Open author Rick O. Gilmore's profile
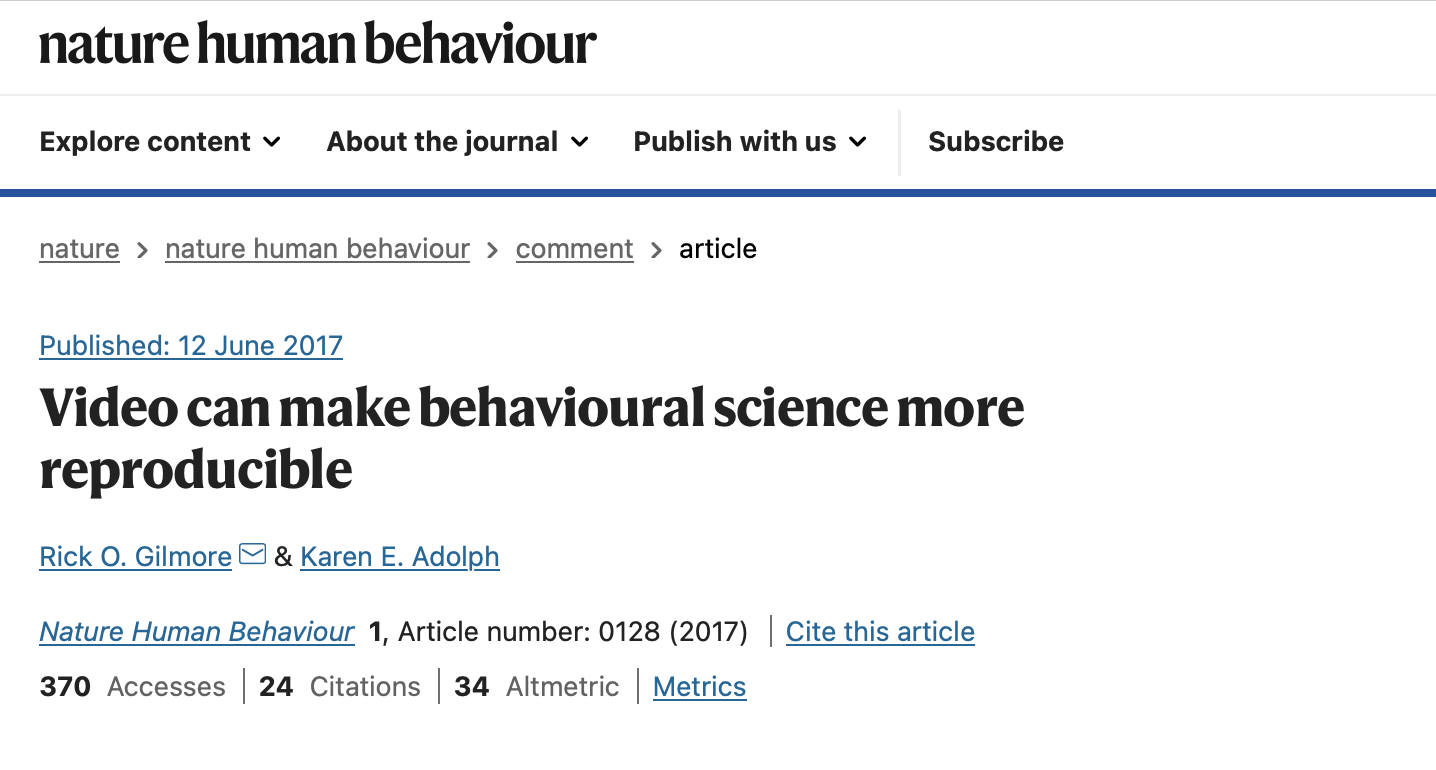The width and height of the screenshot is (1436, 770). coord(135,556)
